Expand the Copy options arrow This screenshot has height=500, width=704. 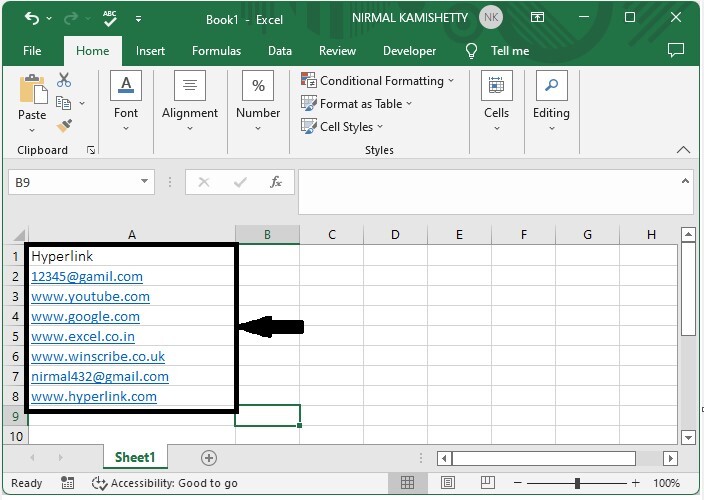coord(82,103)
